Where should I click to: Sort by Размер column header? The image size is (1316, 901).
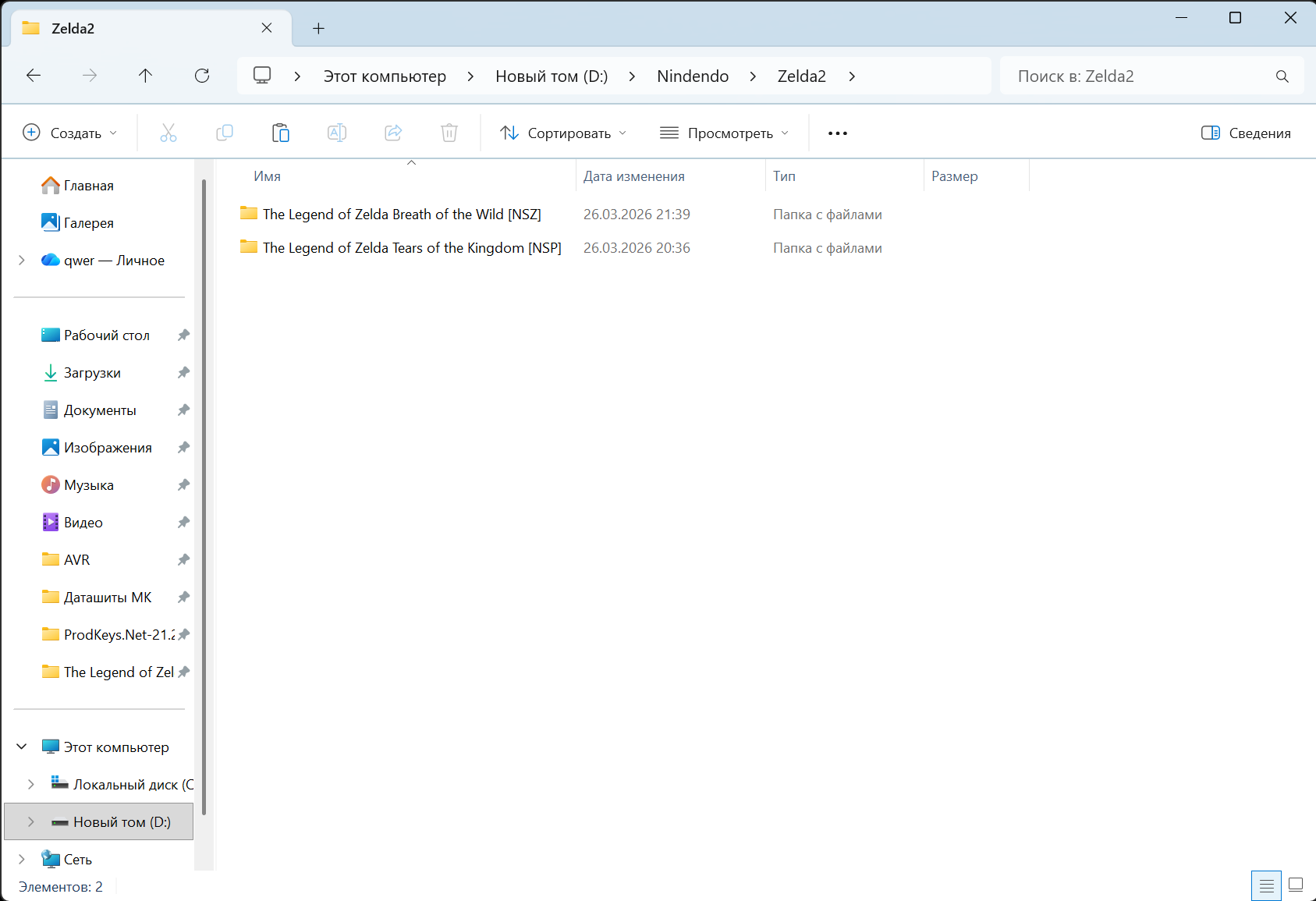click(x=954, y=176)
